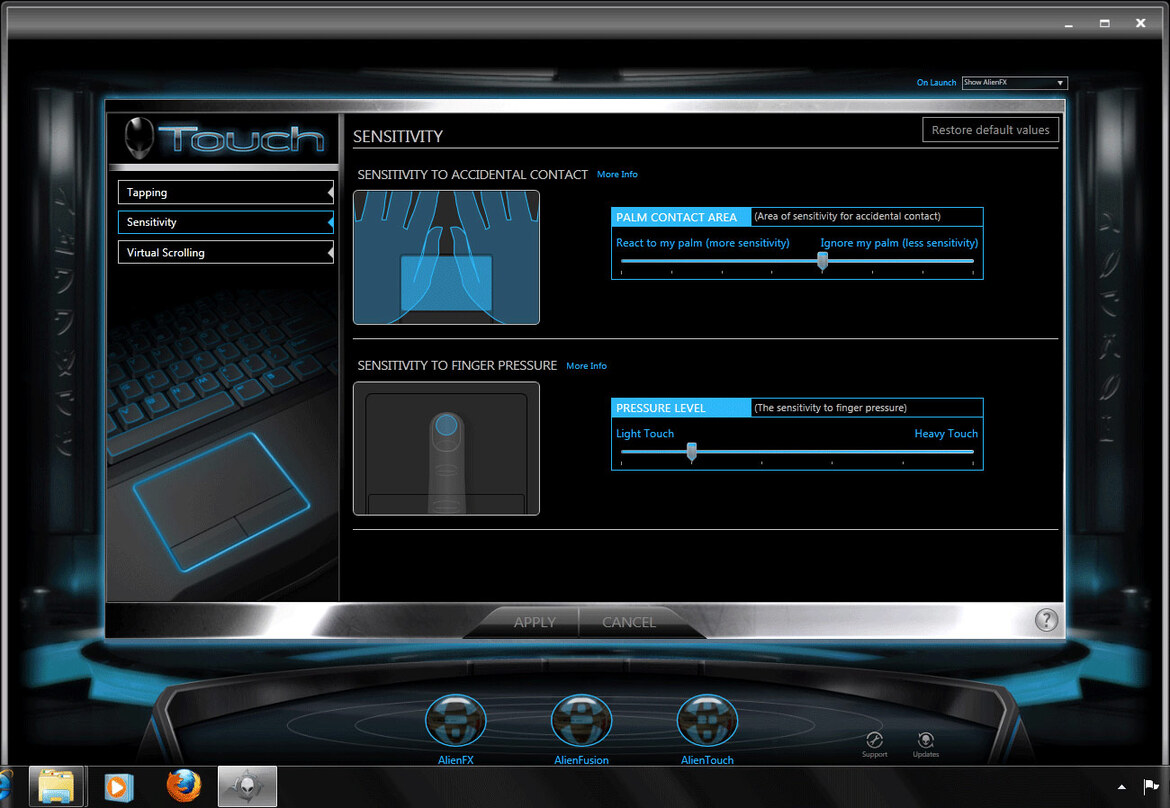Click the palm contact area slider handle
The image size is (1170, 808).
point(822,261)
